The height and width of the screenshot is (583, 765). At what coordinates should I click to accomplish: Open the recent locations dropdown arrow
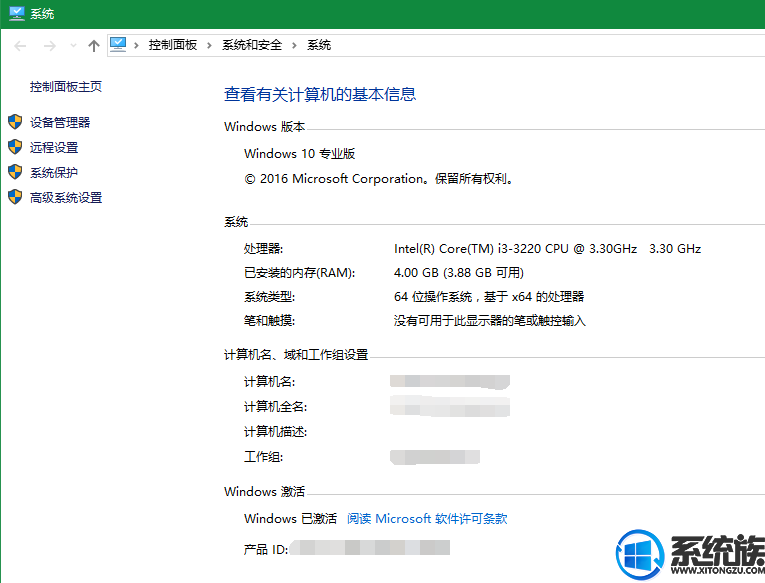click(x=74, y=46)
